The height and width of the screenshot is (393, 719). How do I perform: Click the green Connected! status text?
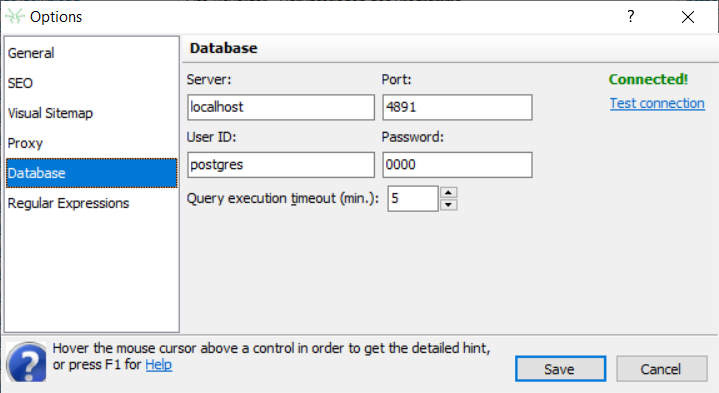pos(648,79)
